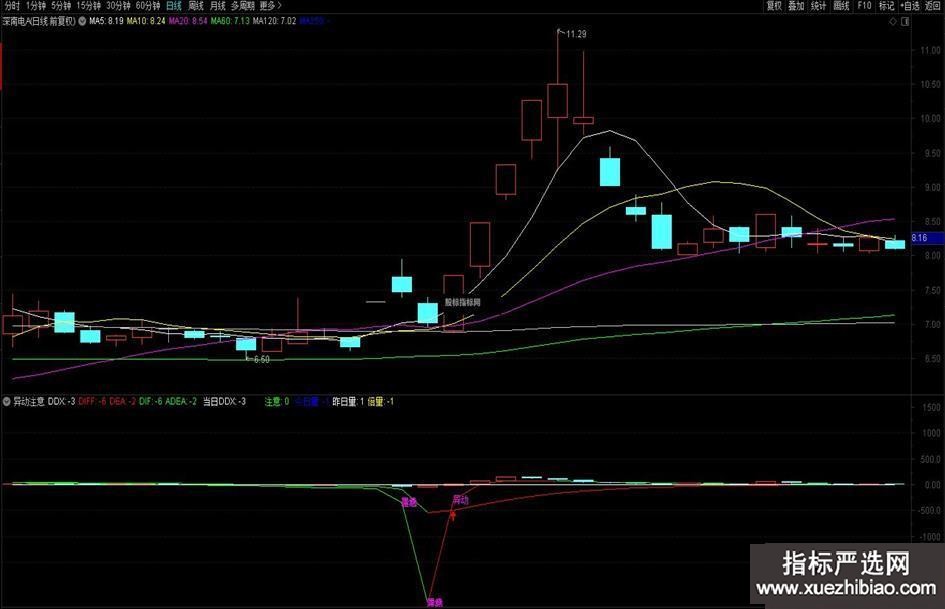Click the 标记 mark button

coord(887,5)
